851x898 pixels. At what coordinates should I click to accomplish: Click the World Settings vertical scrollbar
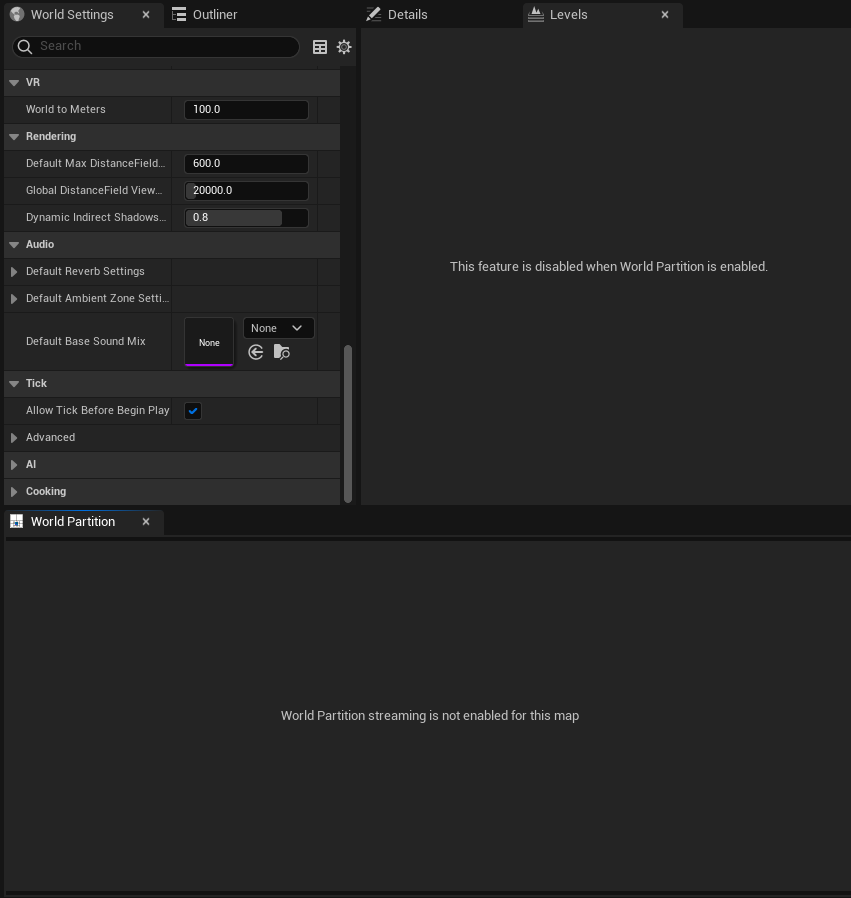(x=348, y=424)
